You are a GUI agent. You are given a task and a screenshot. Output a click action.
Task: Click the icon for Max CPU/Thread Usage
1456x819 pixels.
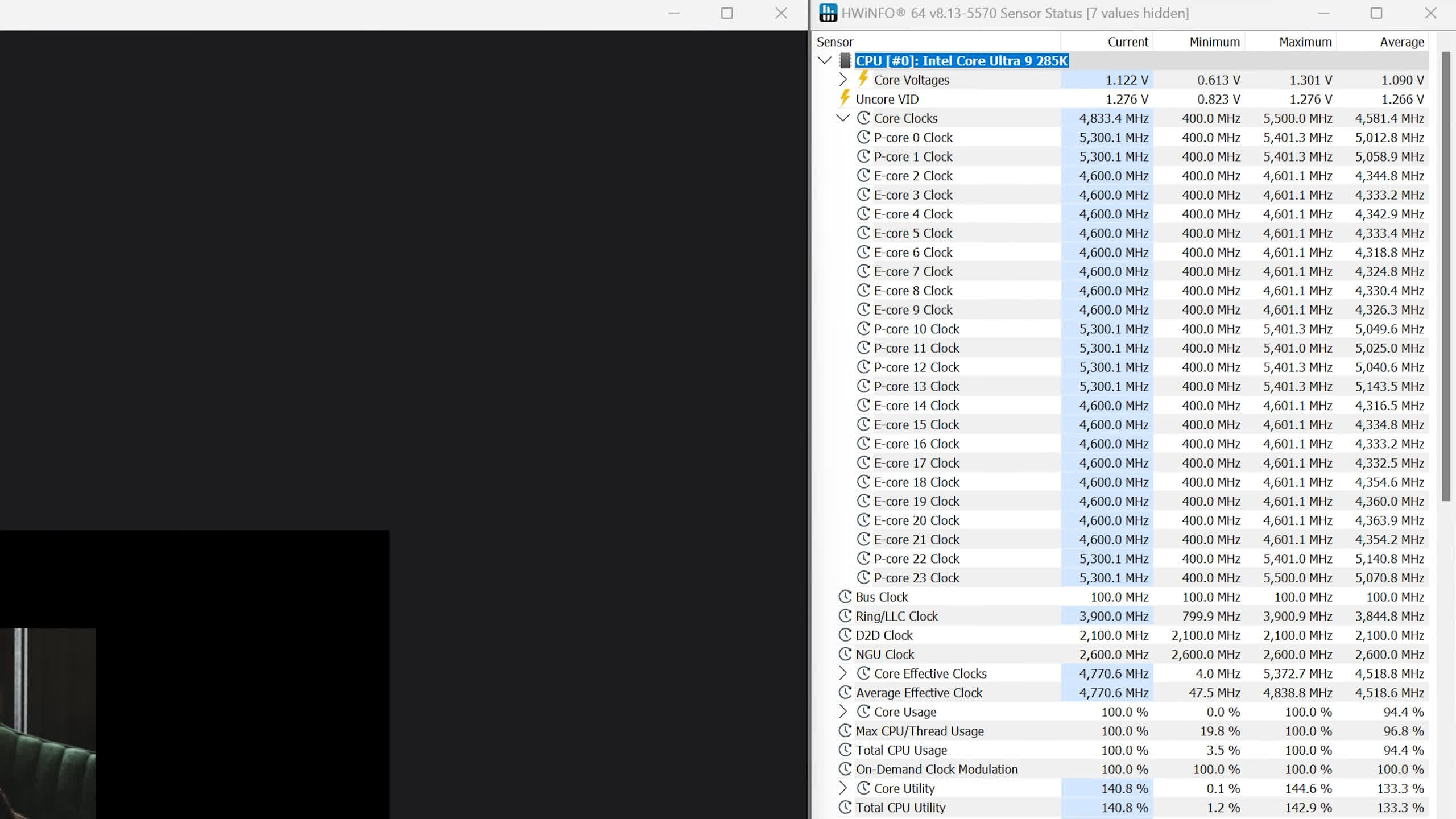[845, 731]
